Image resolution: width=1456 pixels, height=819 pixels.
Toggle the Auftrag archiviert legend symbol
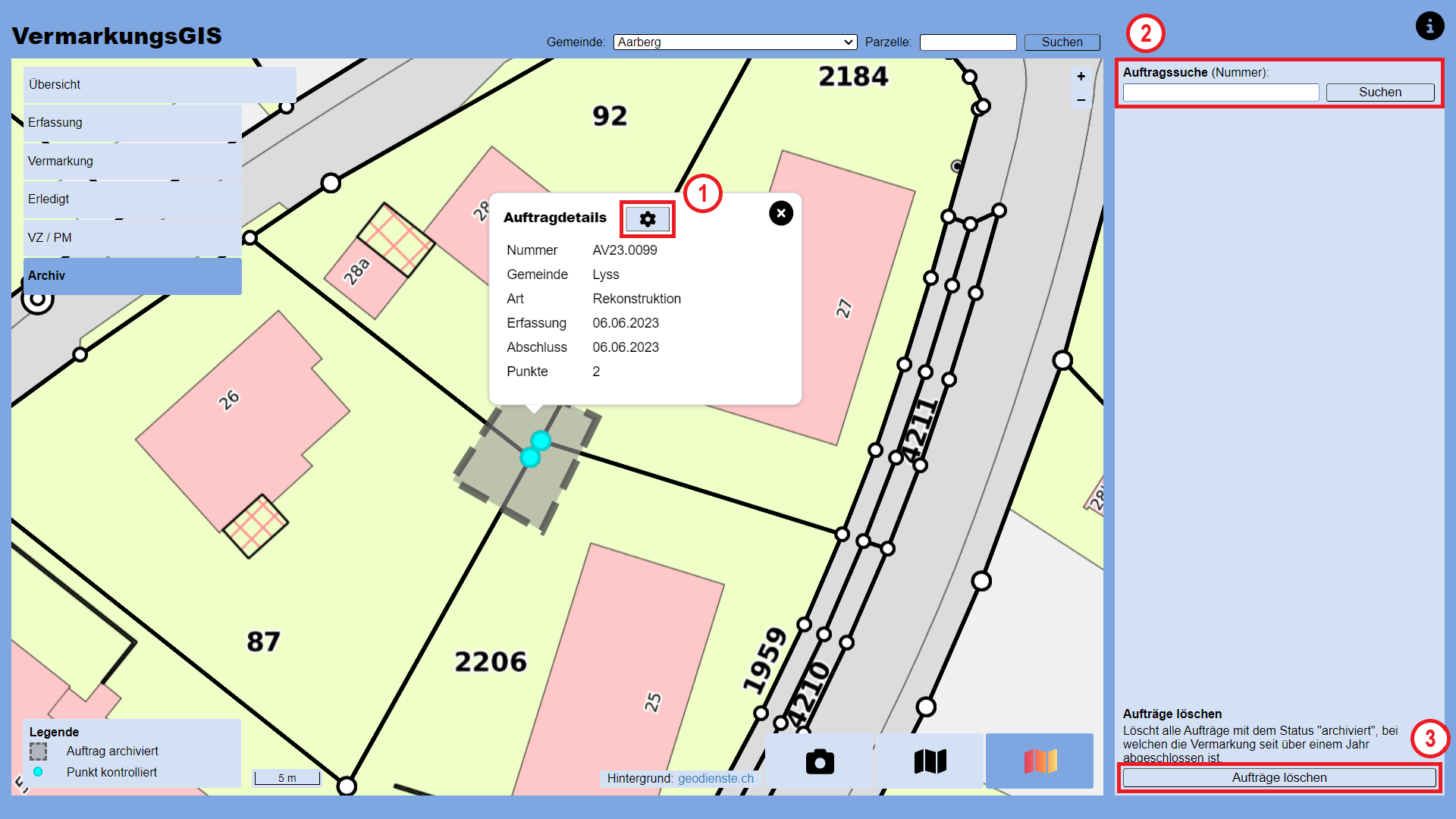(x=37, y=751)
